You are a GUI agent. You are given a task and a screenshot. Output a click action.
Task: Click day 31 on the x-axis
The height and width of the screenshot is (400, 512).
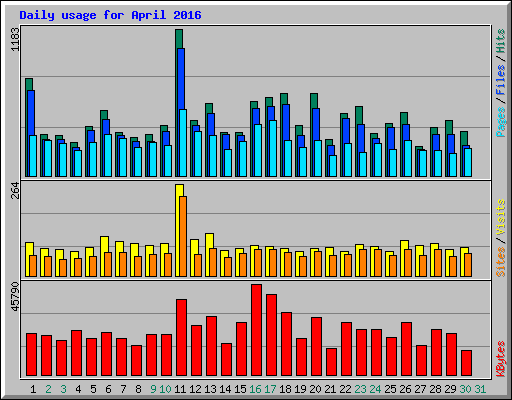[480, 389]
